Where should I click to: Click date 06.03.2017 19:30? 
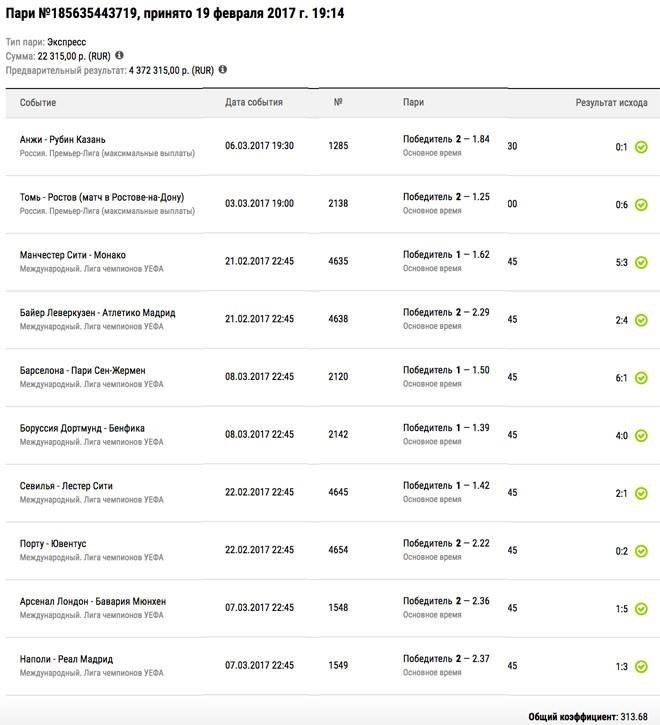[259, 146]
